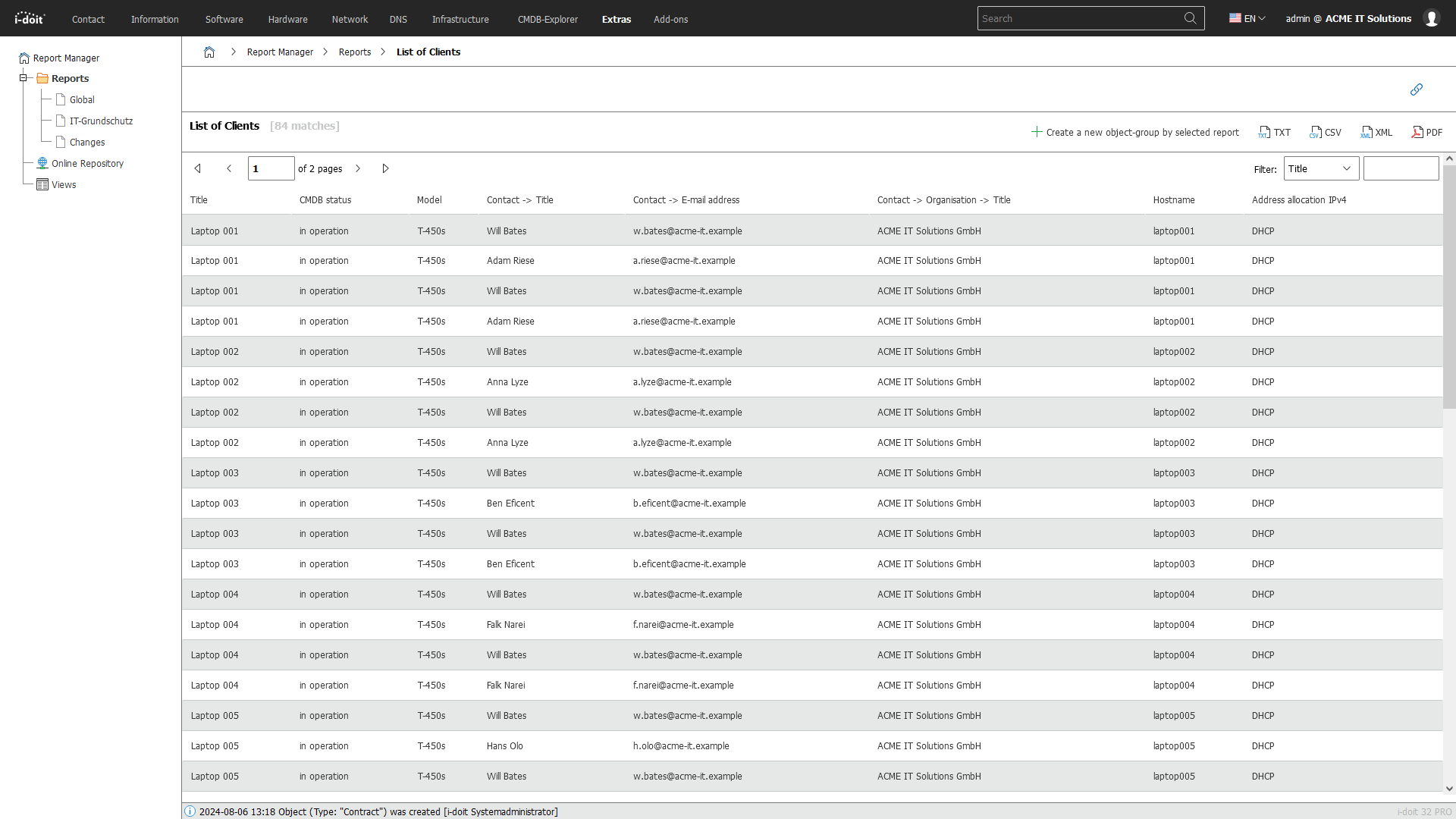Open the Filter Title dropdown

point(1321,168)
